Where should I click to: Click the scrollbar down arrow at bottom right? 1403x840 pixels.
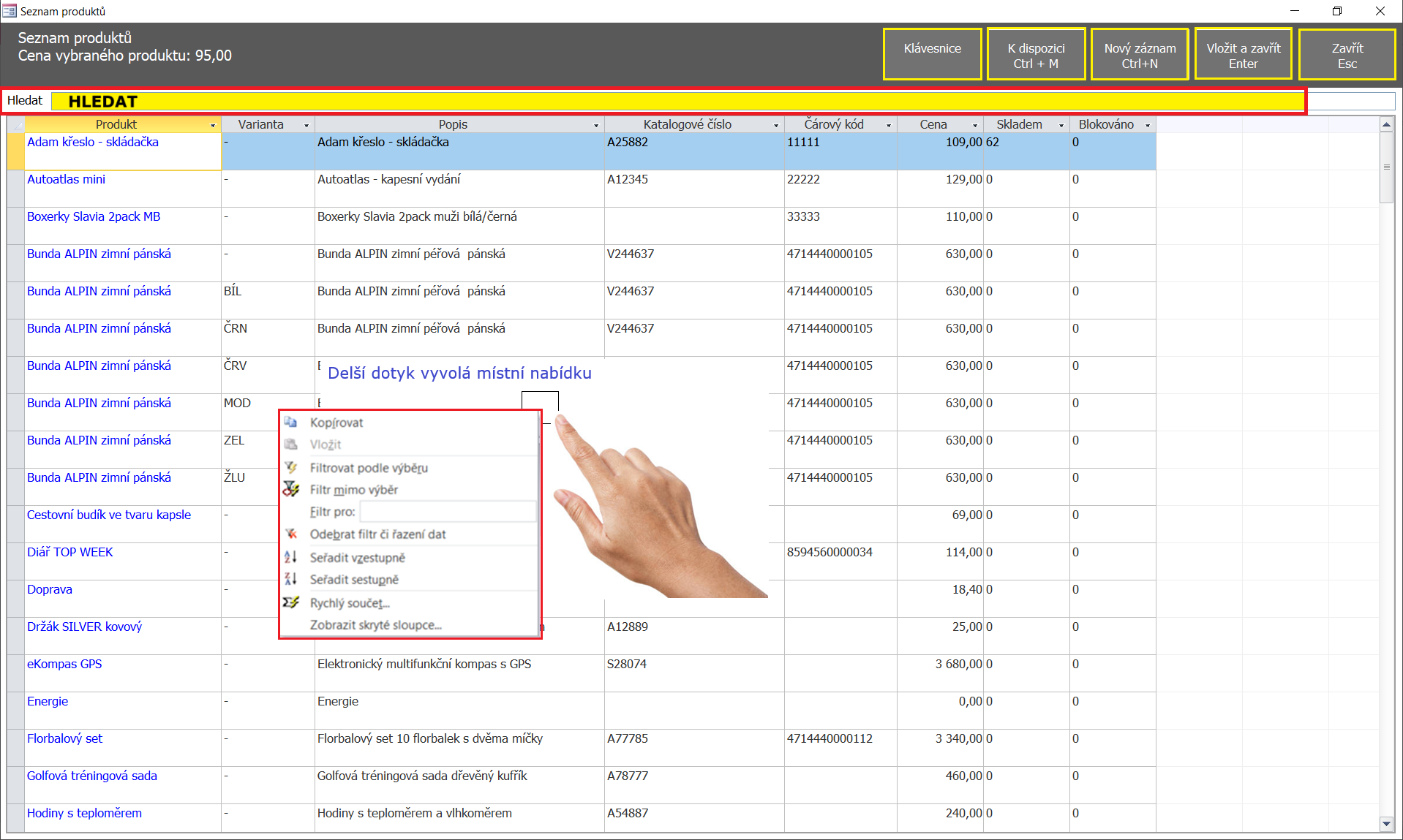[1386, 824]
